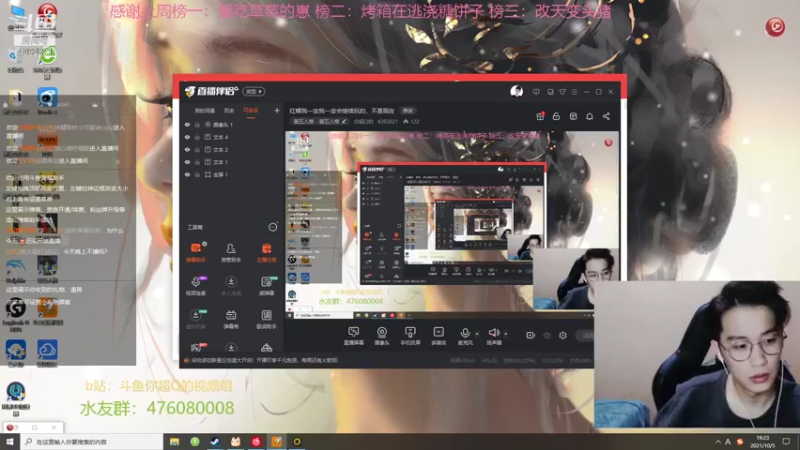Viewport: 800px width, 450px height.
Task: Open the 多人连麦 download tool
Action: click(231, 286)
